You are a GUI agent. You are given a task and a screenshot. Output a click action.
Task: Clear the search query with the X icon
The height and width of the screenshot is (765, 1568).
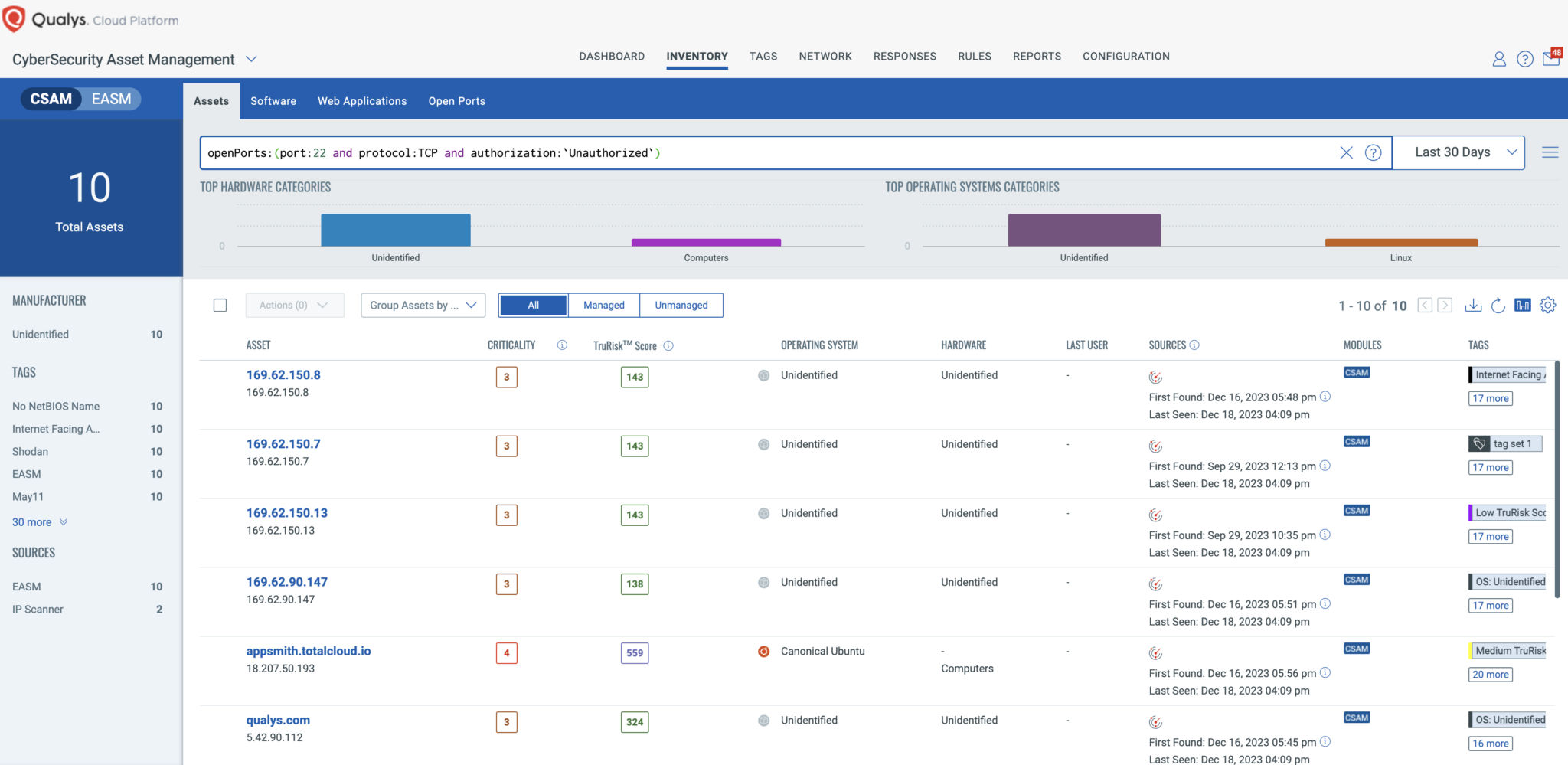point(1347,152)
